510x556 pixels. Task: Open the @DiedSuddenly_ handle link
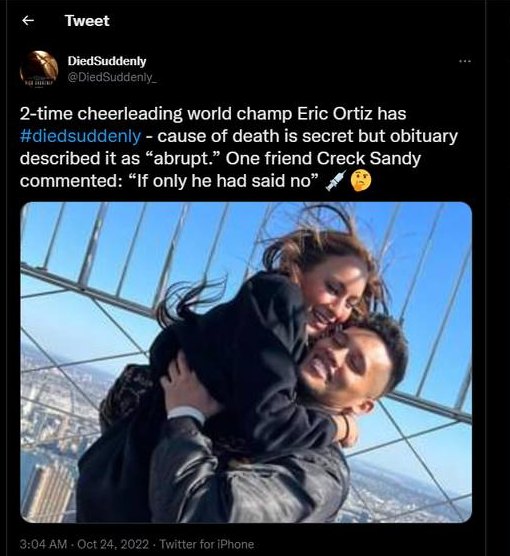pos(112,78)
